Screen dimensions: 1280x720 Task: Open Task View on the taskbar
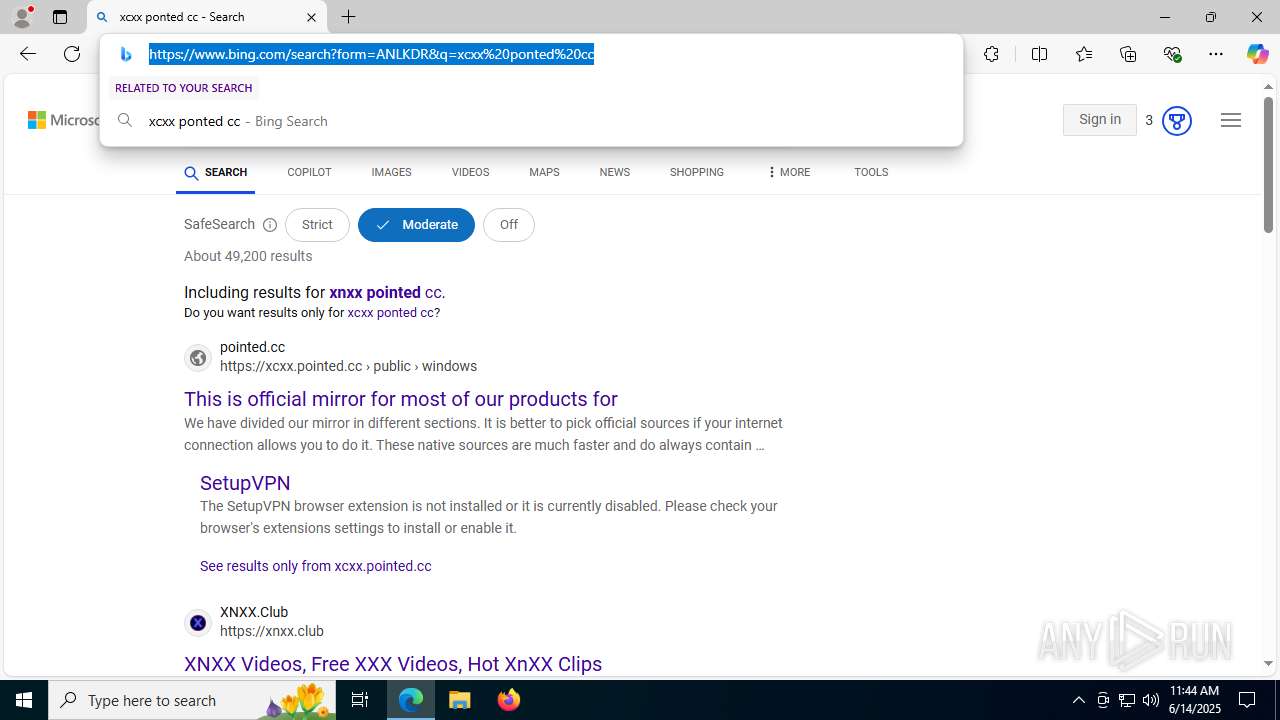360,700
